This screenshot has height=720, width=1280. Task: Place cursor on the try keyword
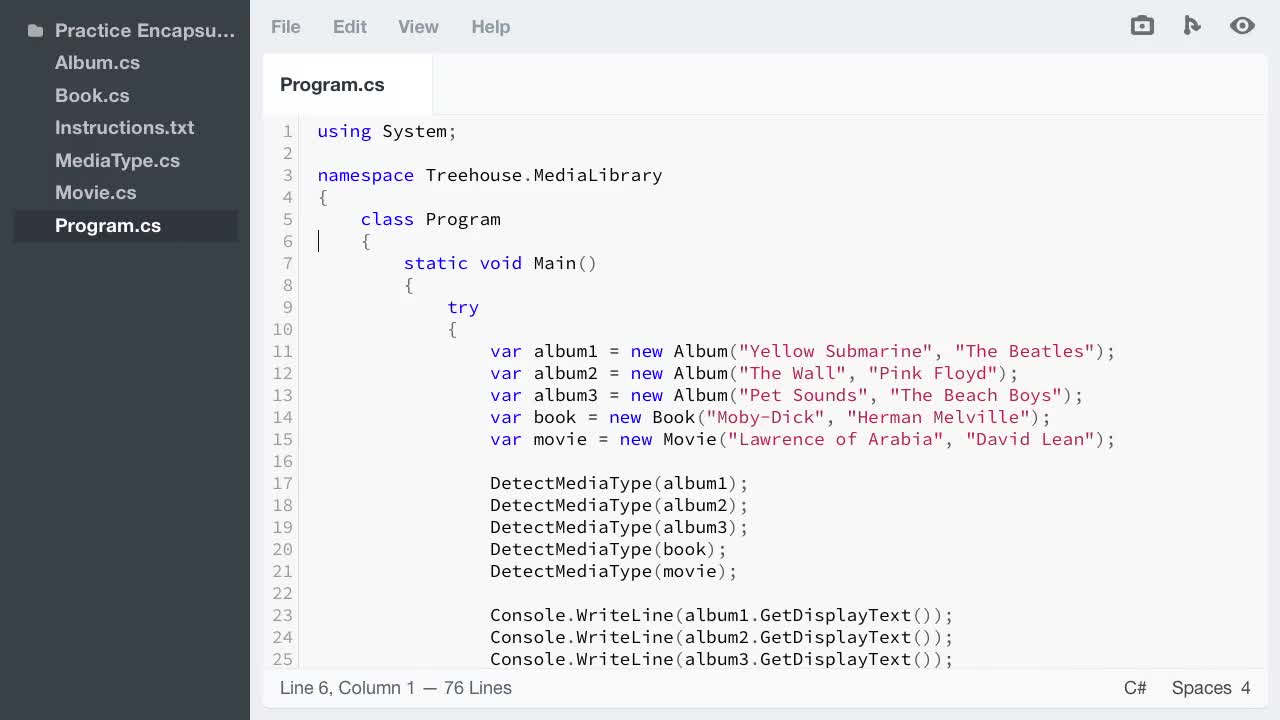point(462,307)
